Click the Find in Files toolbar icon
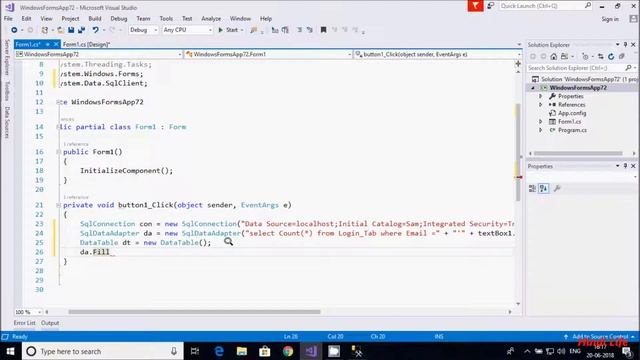 tap(254, 30)
